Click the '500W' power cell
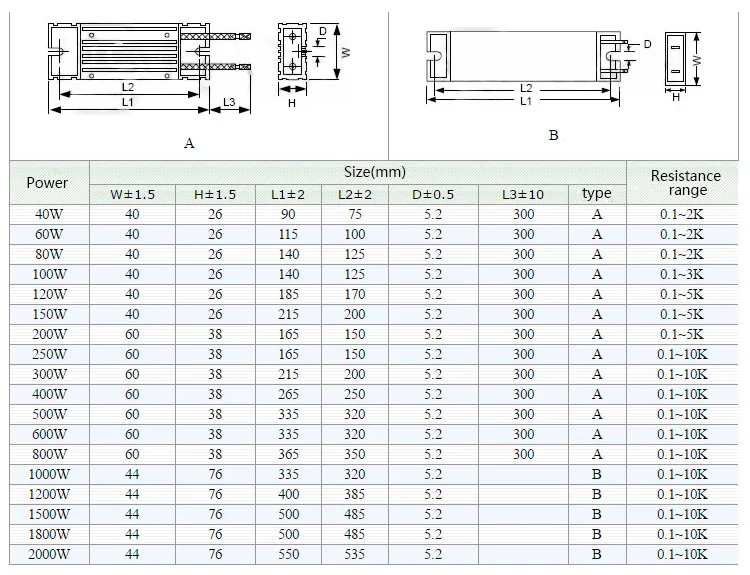750x575 pixels. coord(49,414)
